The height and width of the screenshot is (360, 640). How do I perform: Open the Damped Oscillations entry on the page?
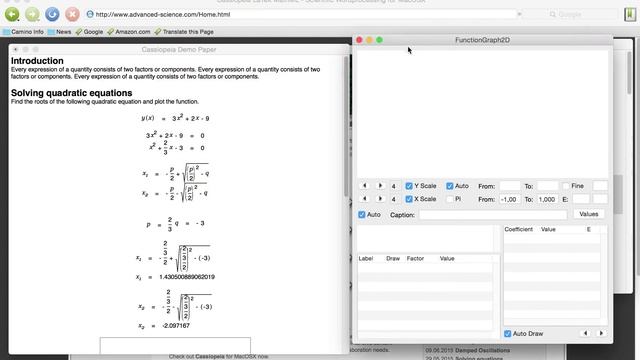482,350
